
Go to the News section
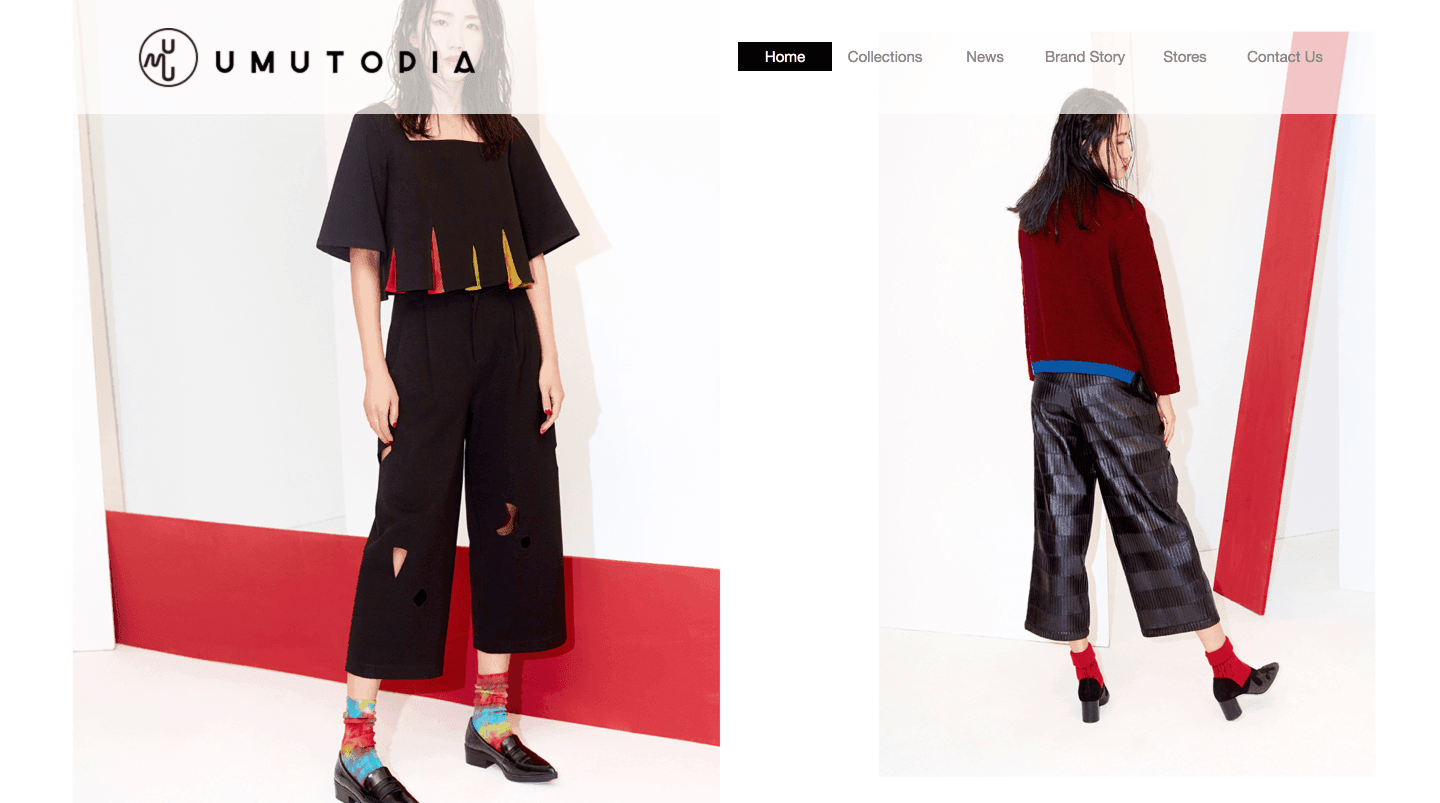pos(985,57)
